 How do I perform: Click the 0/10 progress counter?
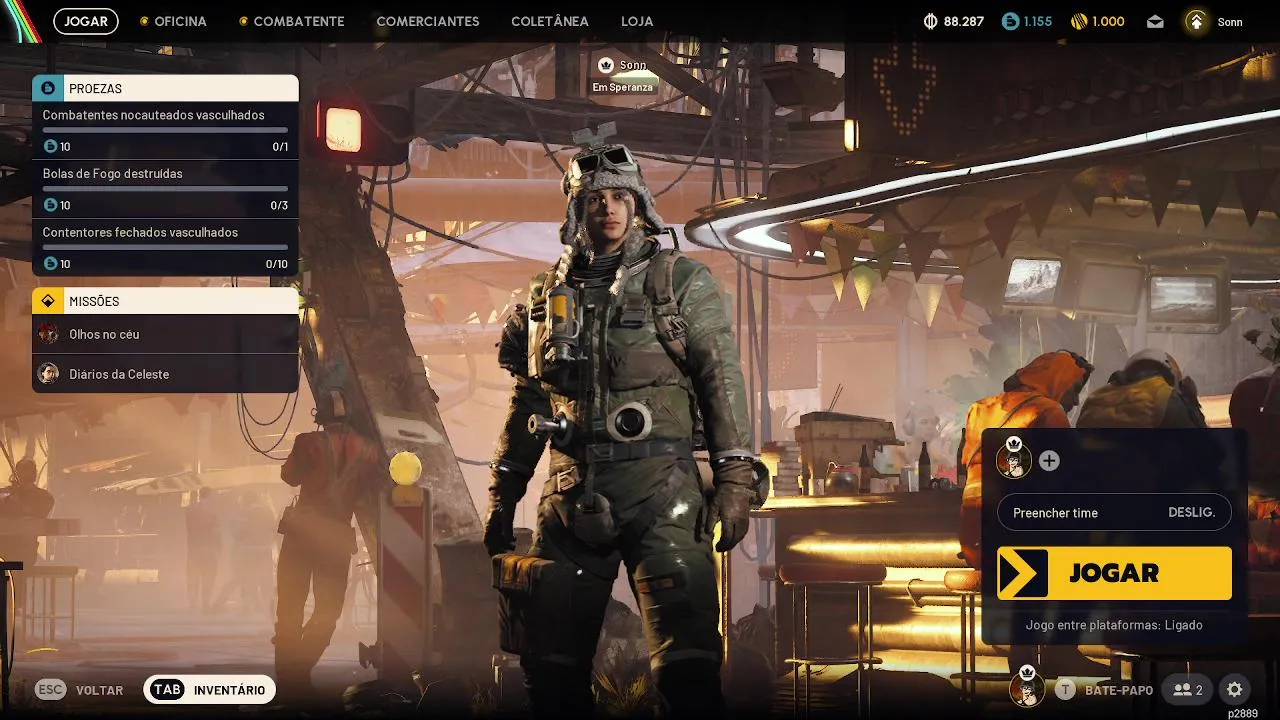(277, 264)
